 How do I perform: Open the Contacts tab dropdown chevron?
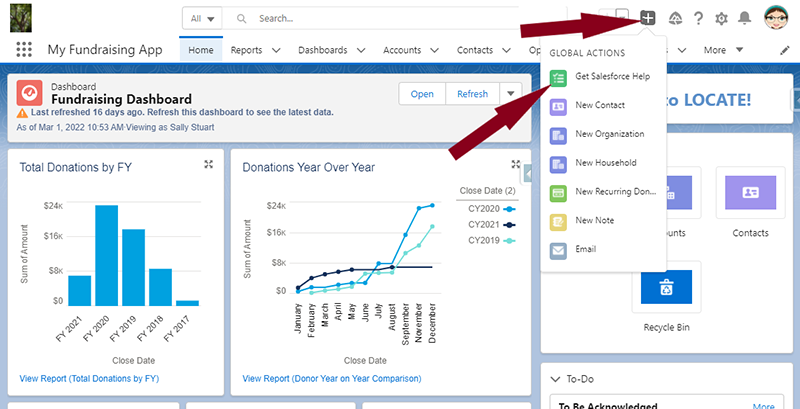506,50
